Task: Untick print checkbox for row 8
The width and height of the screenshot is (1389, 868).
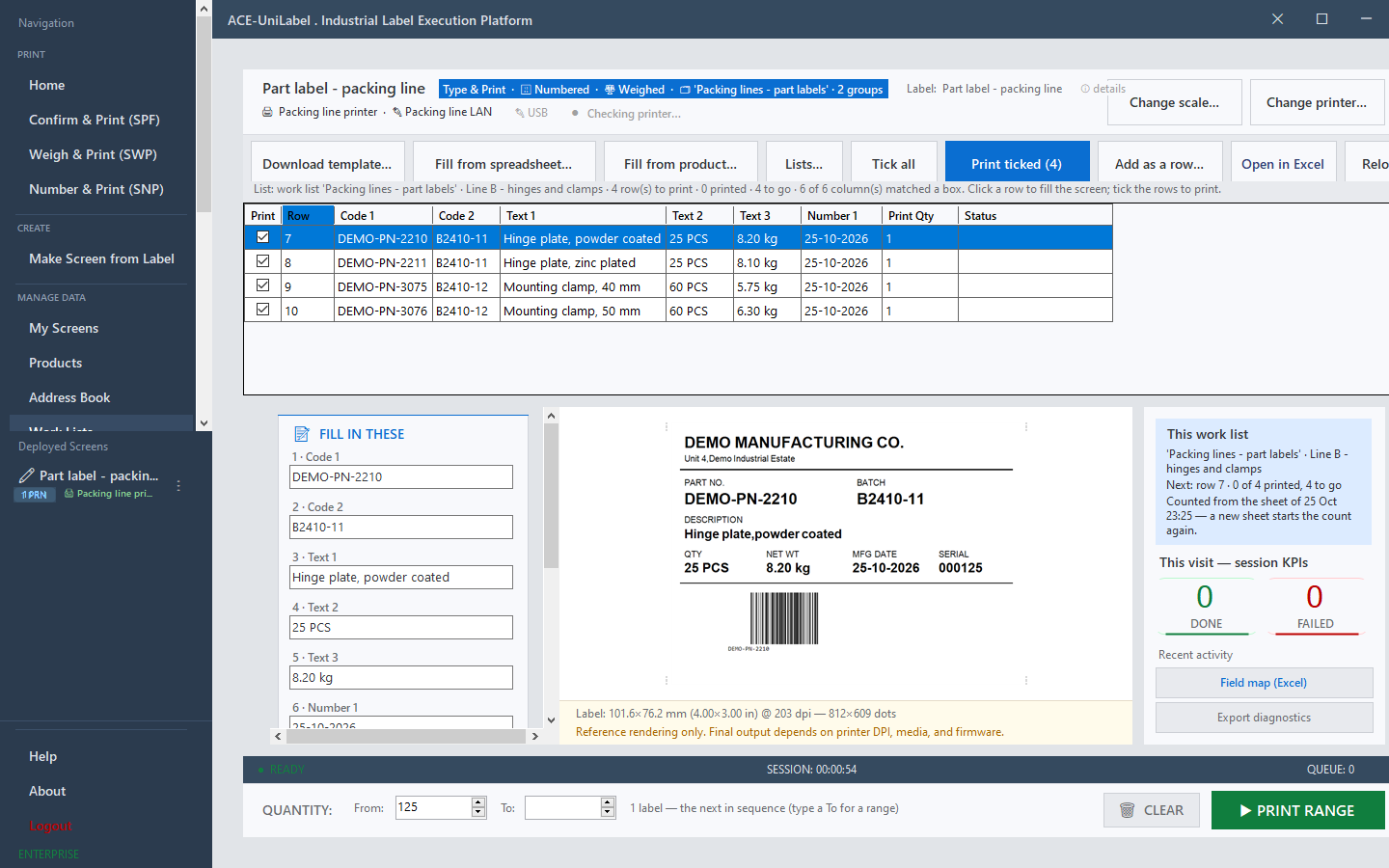Action: 262,261
